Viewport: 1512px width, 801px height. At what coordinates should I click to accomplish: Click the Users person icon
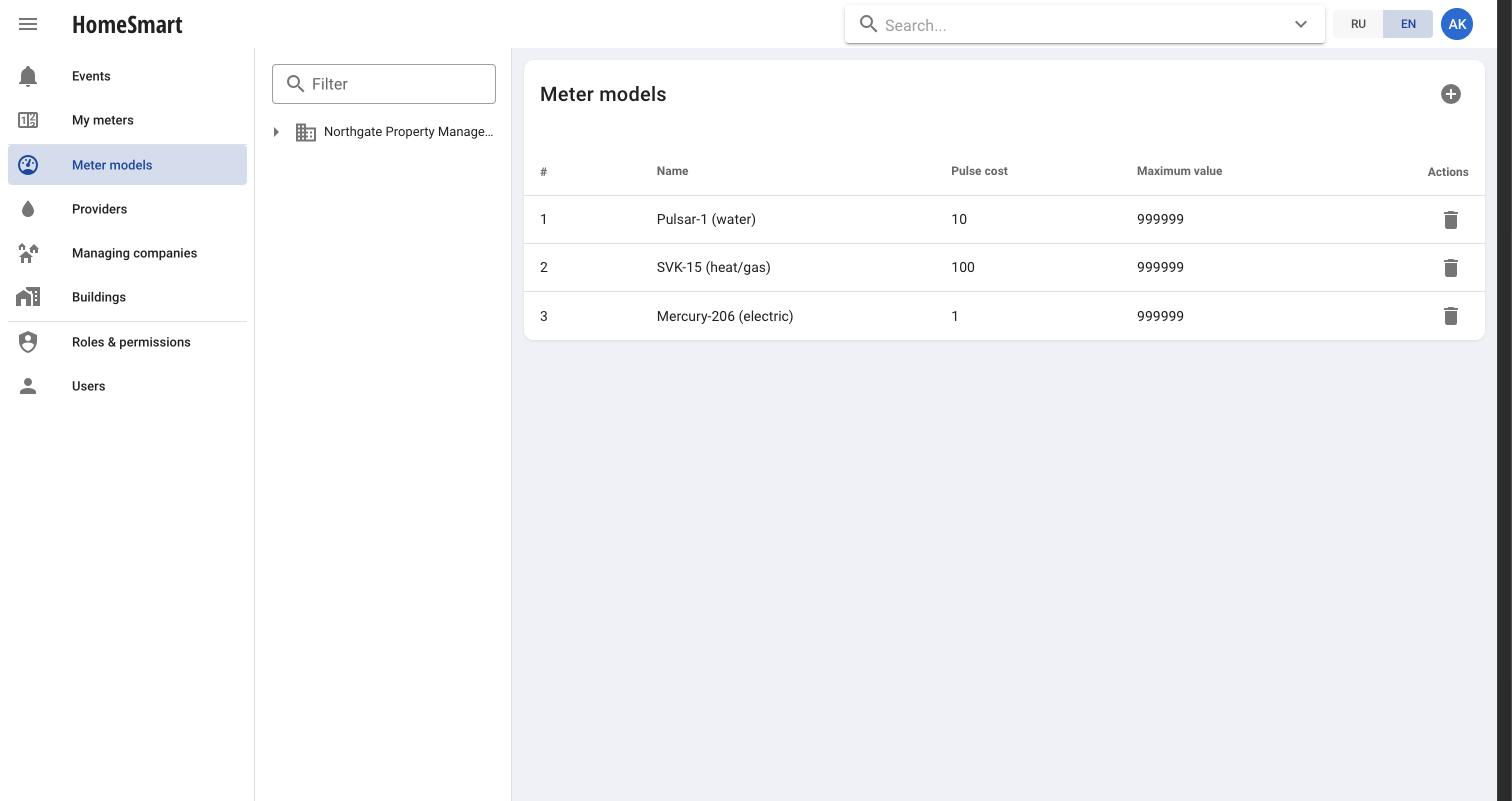pos(28,386)
